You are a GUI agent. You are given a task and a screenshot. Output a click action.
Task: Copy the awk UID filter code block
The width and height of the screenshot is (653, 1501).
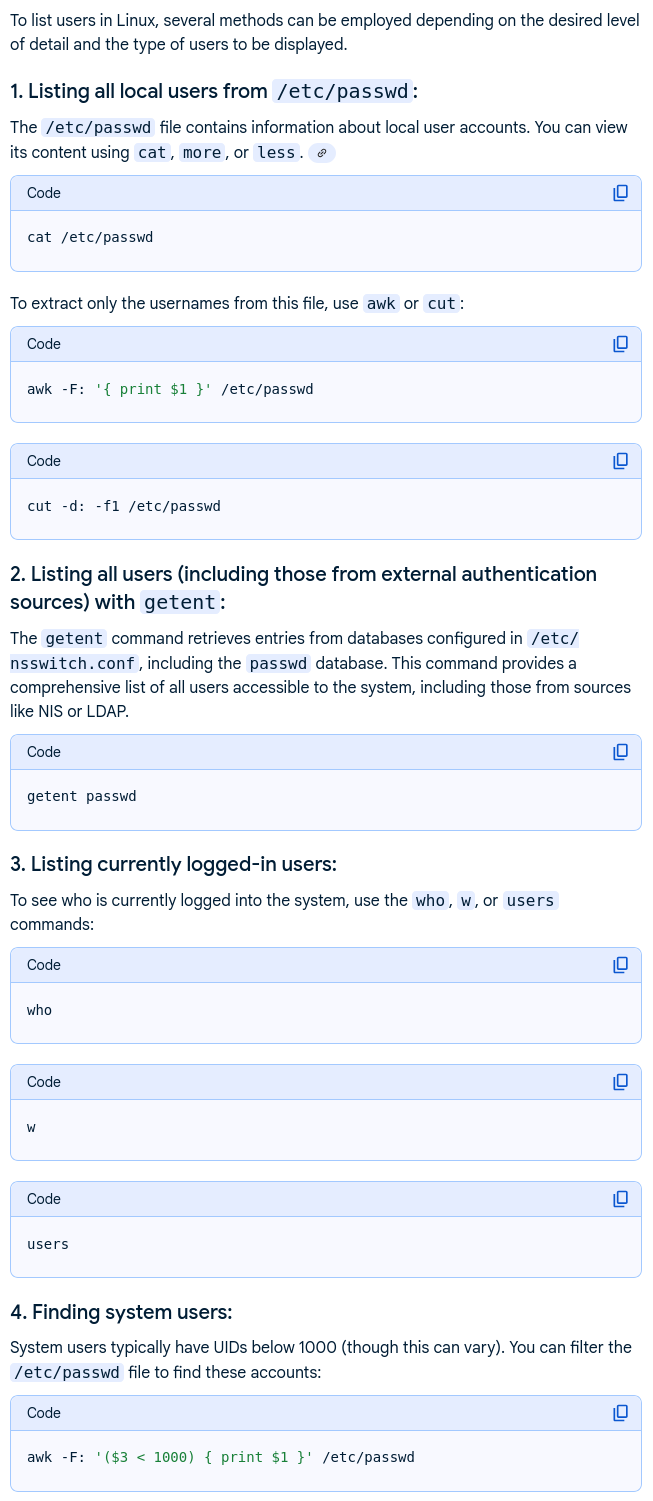pyautogui.click(x=620, y=1413)
